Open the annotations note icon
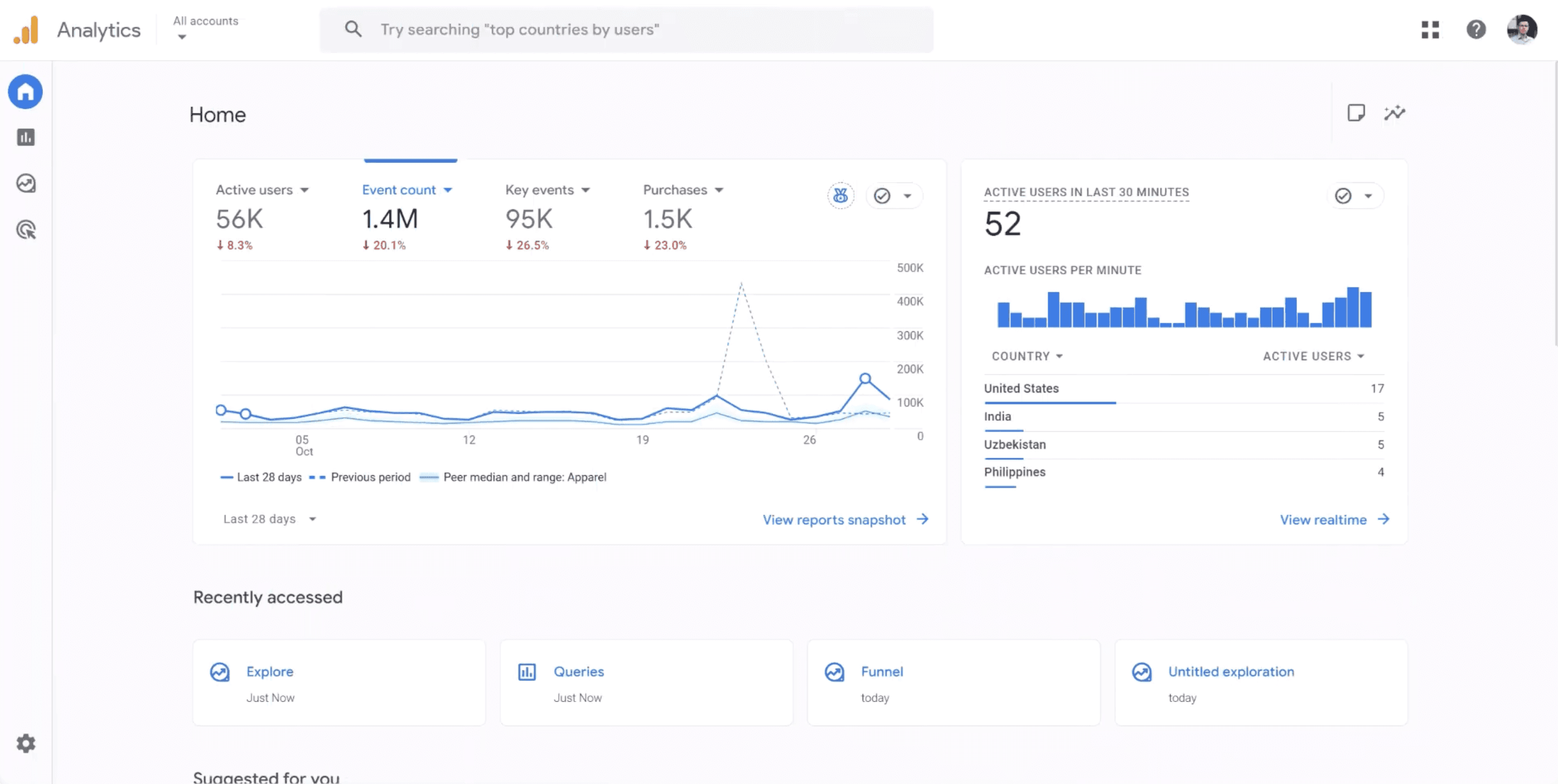Image resolution: width=1558 pixels, height=784 pixels. coord(1356,113)
